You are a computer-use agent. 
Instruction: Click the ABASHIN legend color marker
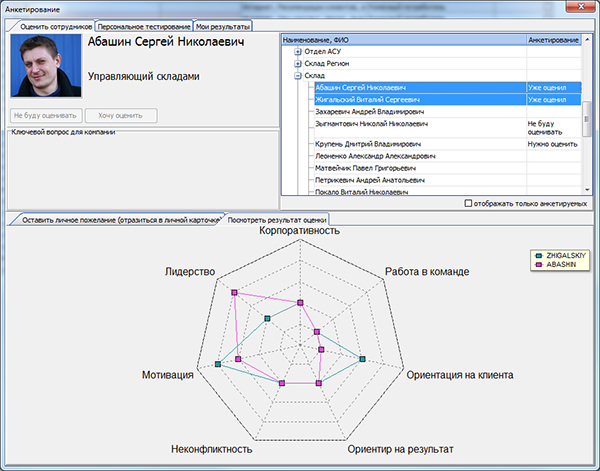tap(536, 265)
